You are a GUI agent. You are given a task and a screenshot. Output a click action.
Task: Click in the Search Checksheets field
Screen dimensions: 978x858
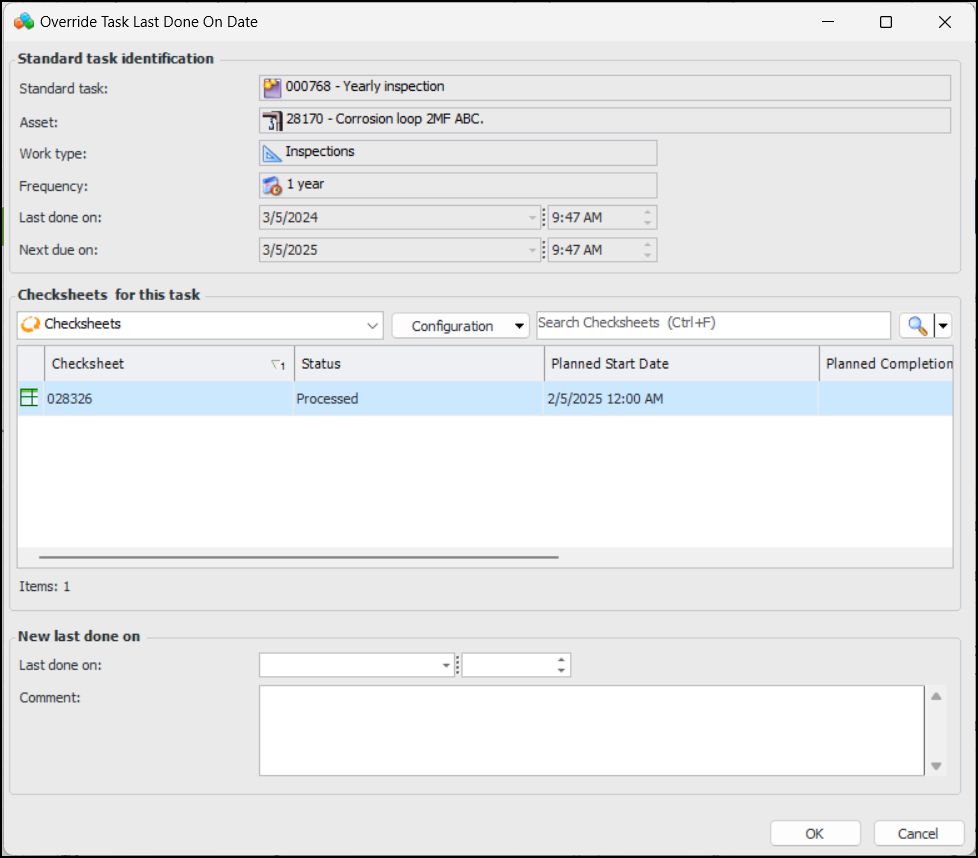[712, 325]
